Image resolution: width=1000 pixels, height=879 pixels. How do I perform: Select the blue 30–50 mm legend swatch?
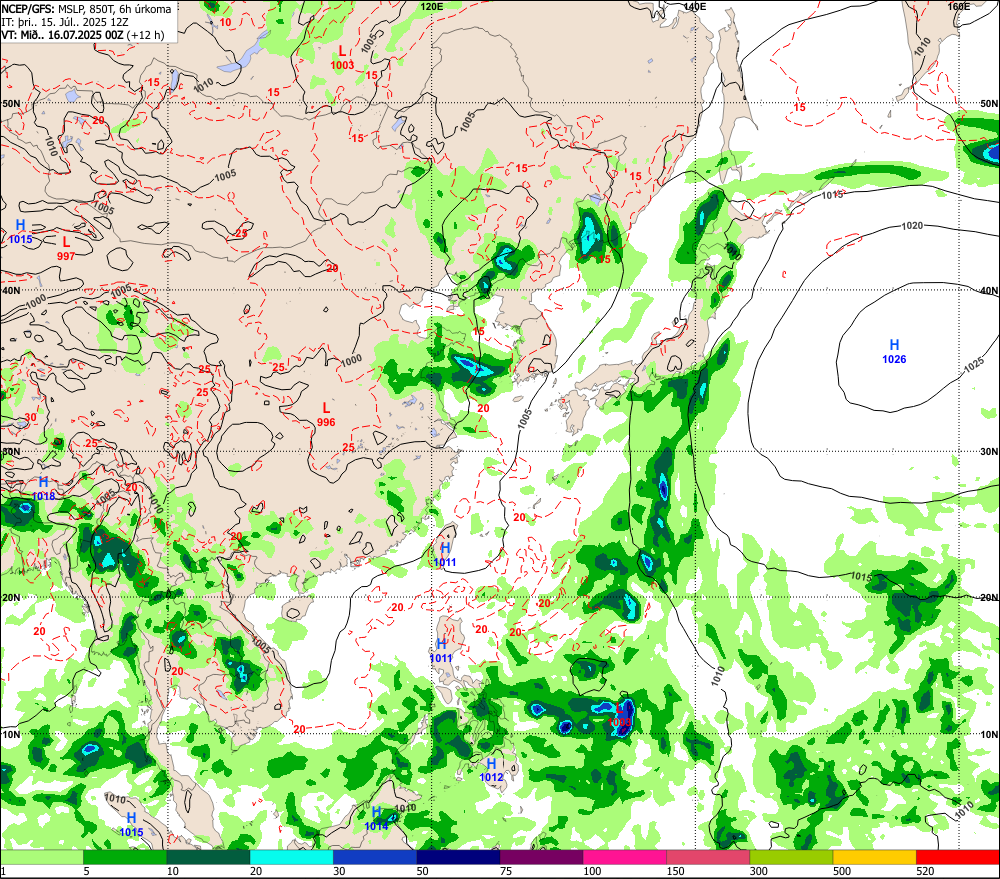pyautogui.click(x=374, y=857)
